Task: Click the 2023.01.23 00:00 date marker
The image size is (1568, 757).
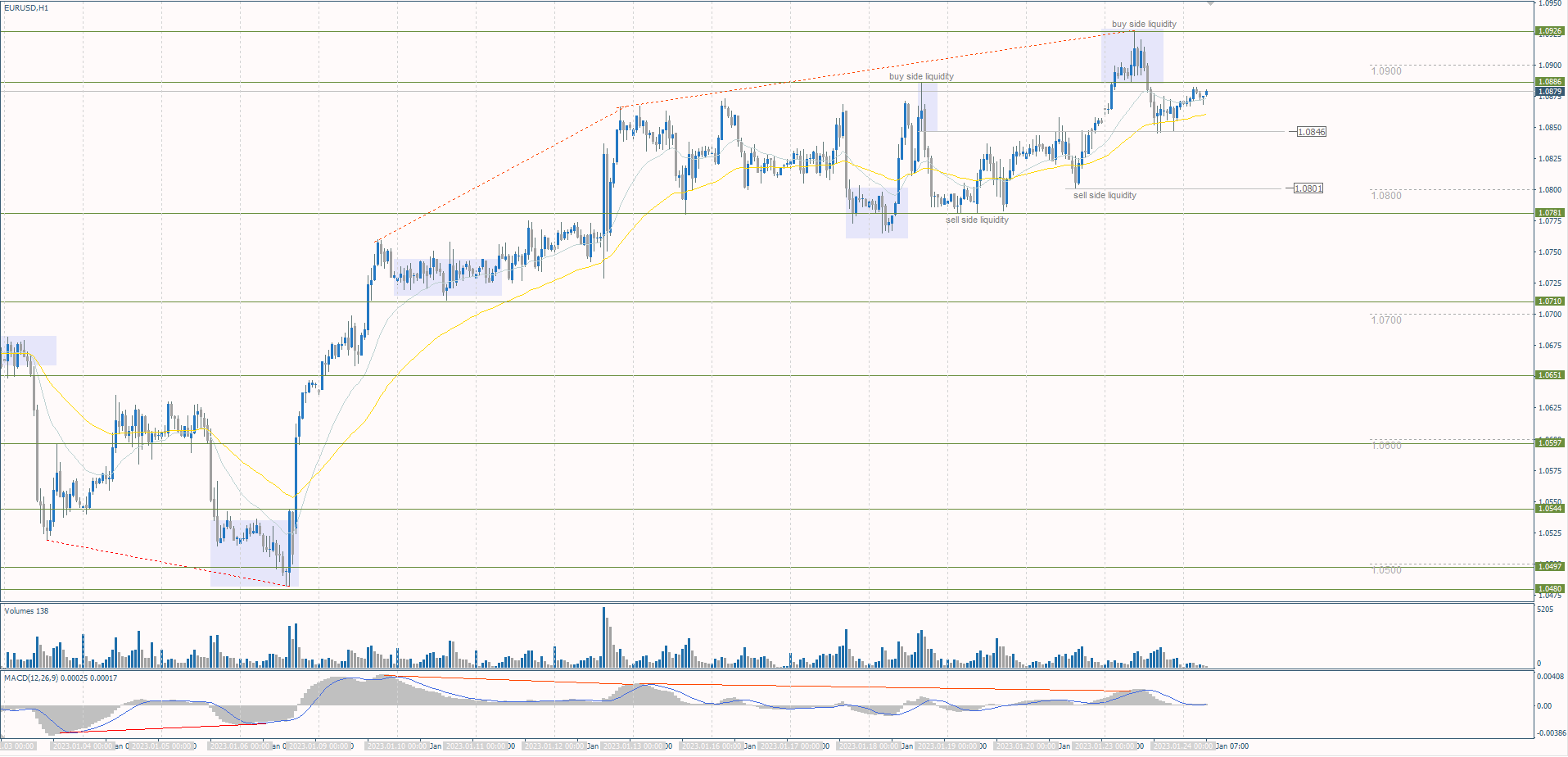Action: [1105, 746]
